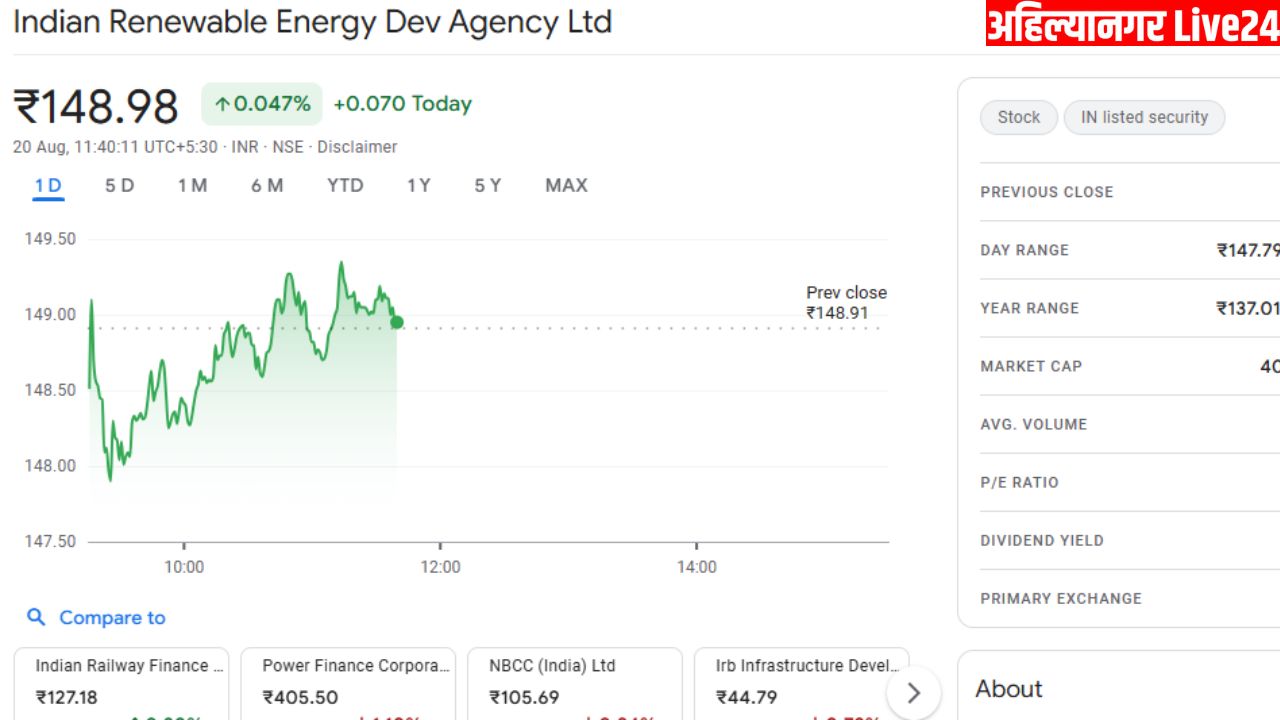1280x720 pixels.
Task: Click the 12:00 time axis label
Action: pyautogui.click(x=440, y=567)
